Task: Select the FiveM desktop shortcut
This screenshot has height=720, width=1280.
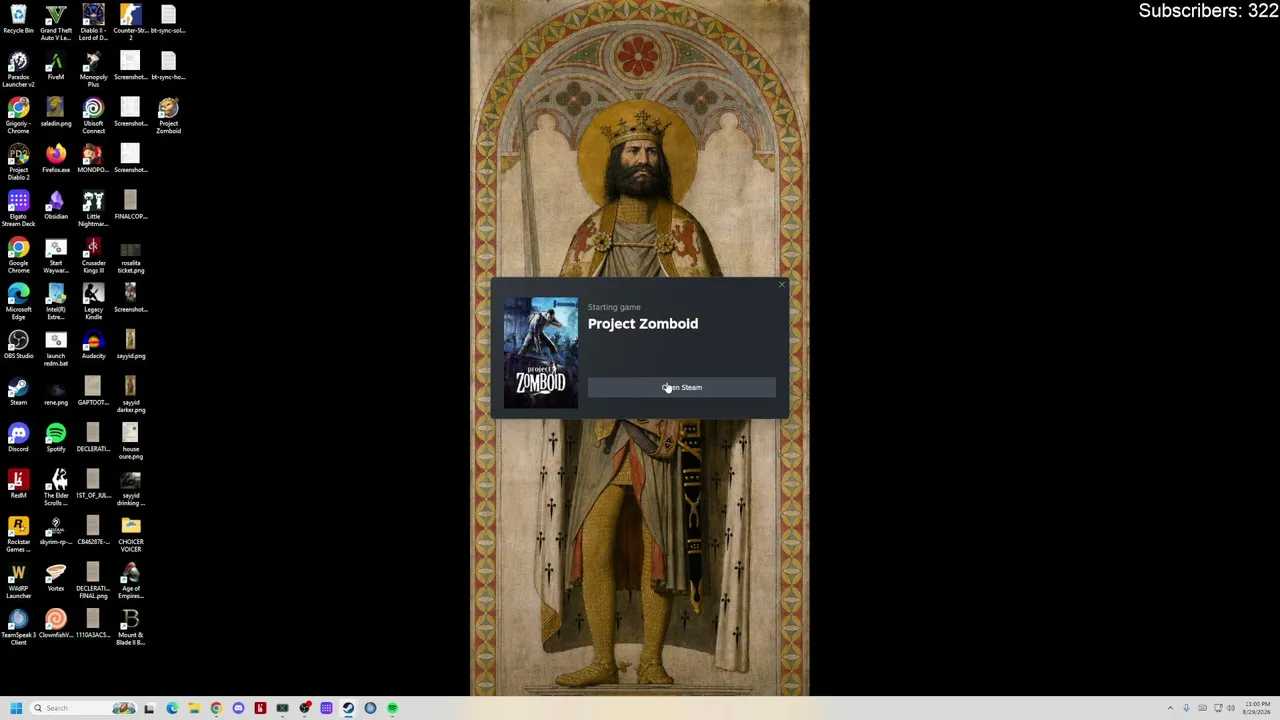Action: pos(56,67)
